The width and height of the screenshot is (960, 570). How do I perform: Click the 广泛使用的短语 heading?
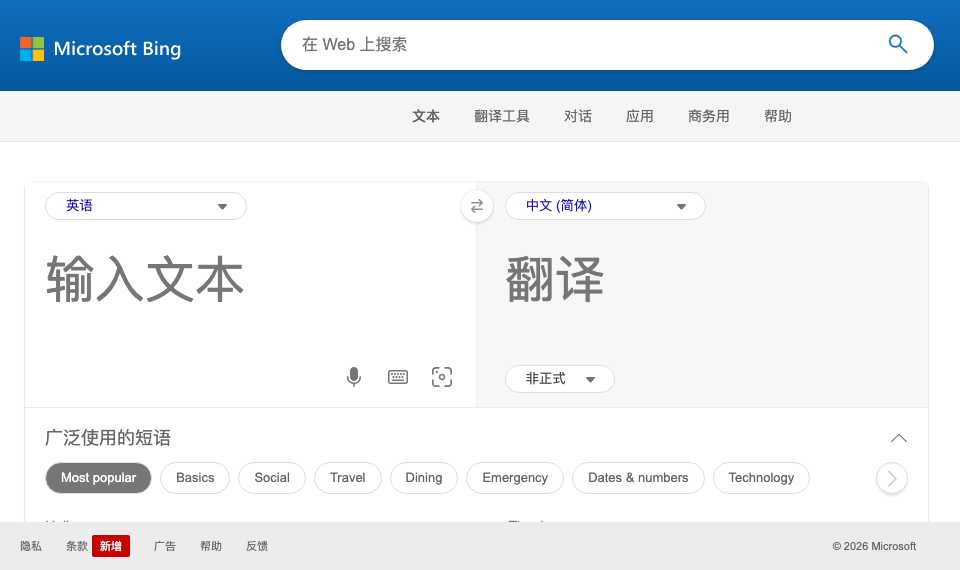click(x=108, y=438)
